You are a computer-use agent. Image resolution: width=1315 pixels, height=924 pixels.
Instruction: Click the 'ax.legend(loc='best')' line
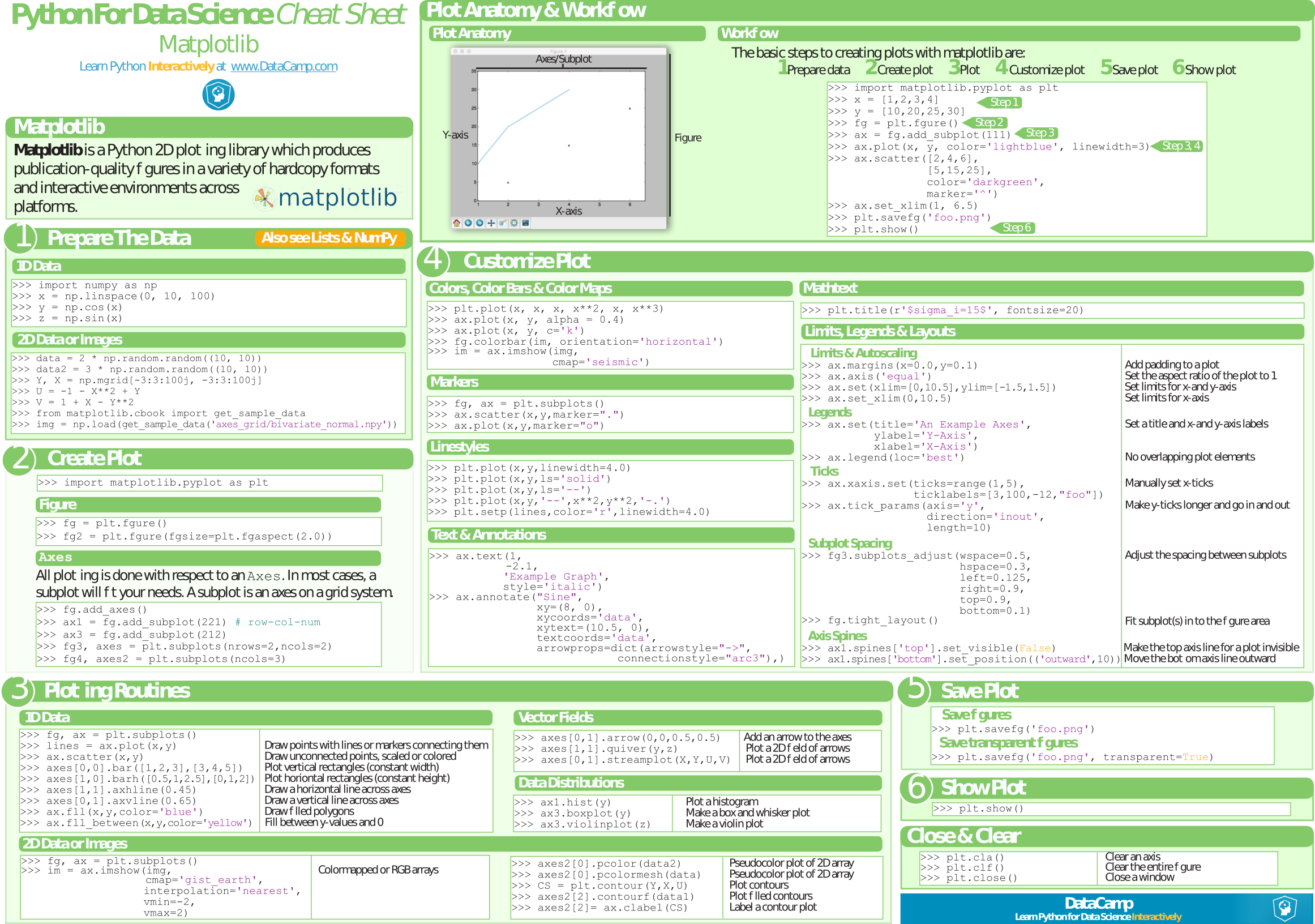pyautogui.click(x=883, y=457)
